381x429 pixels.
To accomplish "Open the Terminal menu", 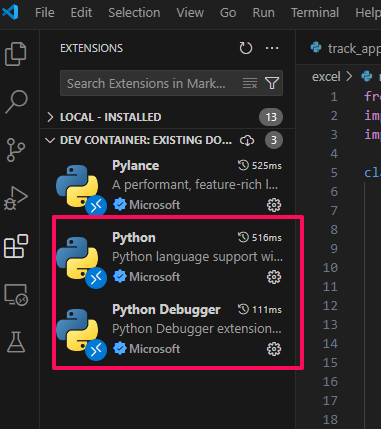I will 315,13.
